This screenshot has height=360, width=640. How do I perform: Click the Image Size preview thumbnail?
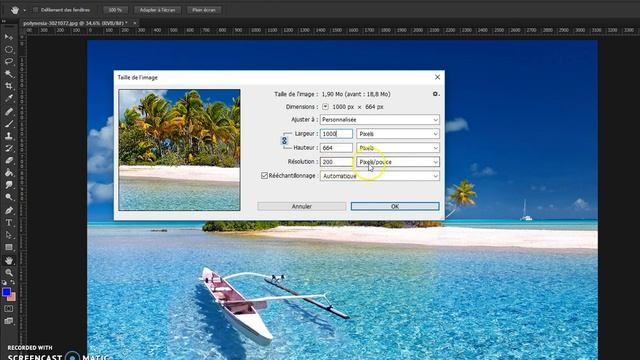click(179, 150)
